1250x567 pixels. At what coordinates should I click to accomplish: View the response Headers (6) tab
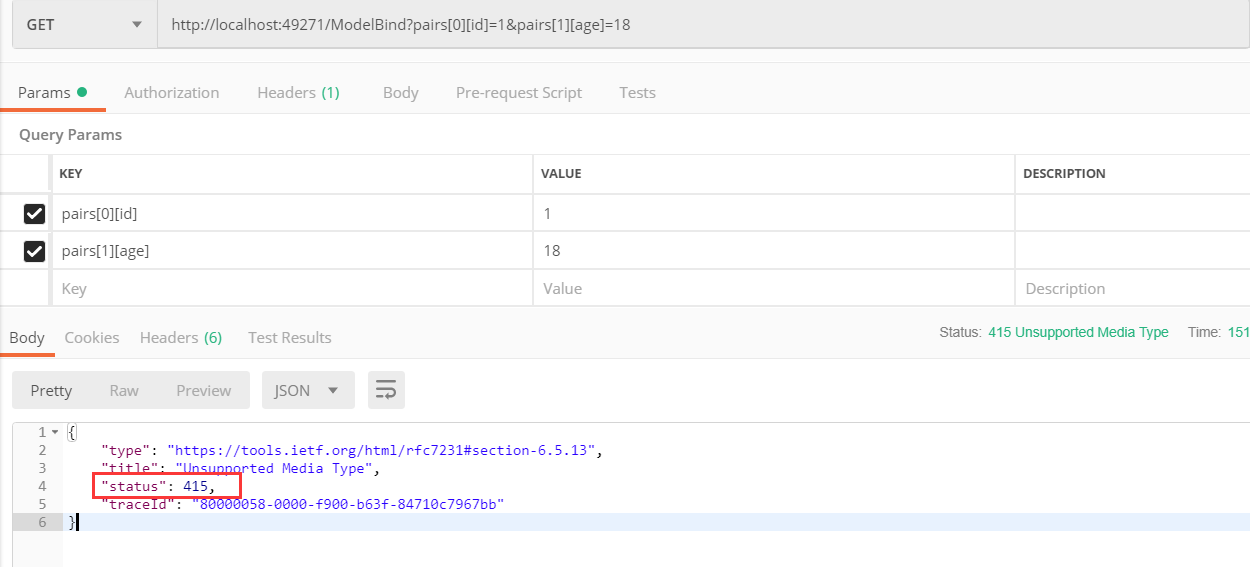[x=181, y=337]
